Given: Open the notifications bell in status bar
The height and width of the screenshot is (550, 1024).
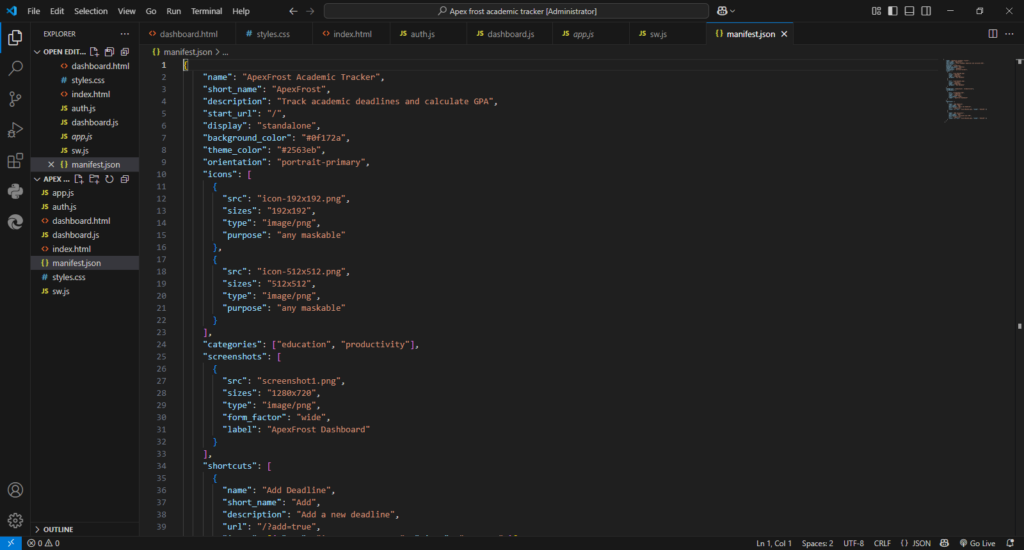Looking at the screenshot, I should (x=1010, y=543).
